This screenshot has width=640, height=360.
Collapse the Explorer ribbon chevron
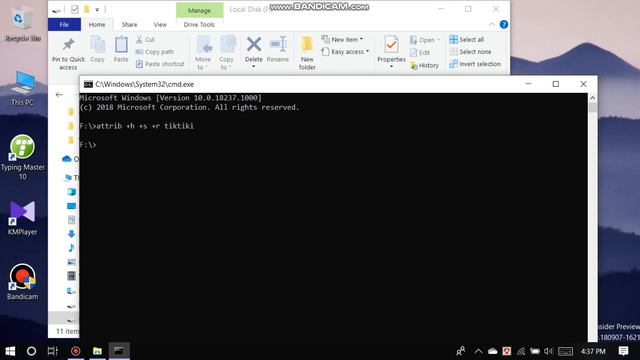[491, 25]
